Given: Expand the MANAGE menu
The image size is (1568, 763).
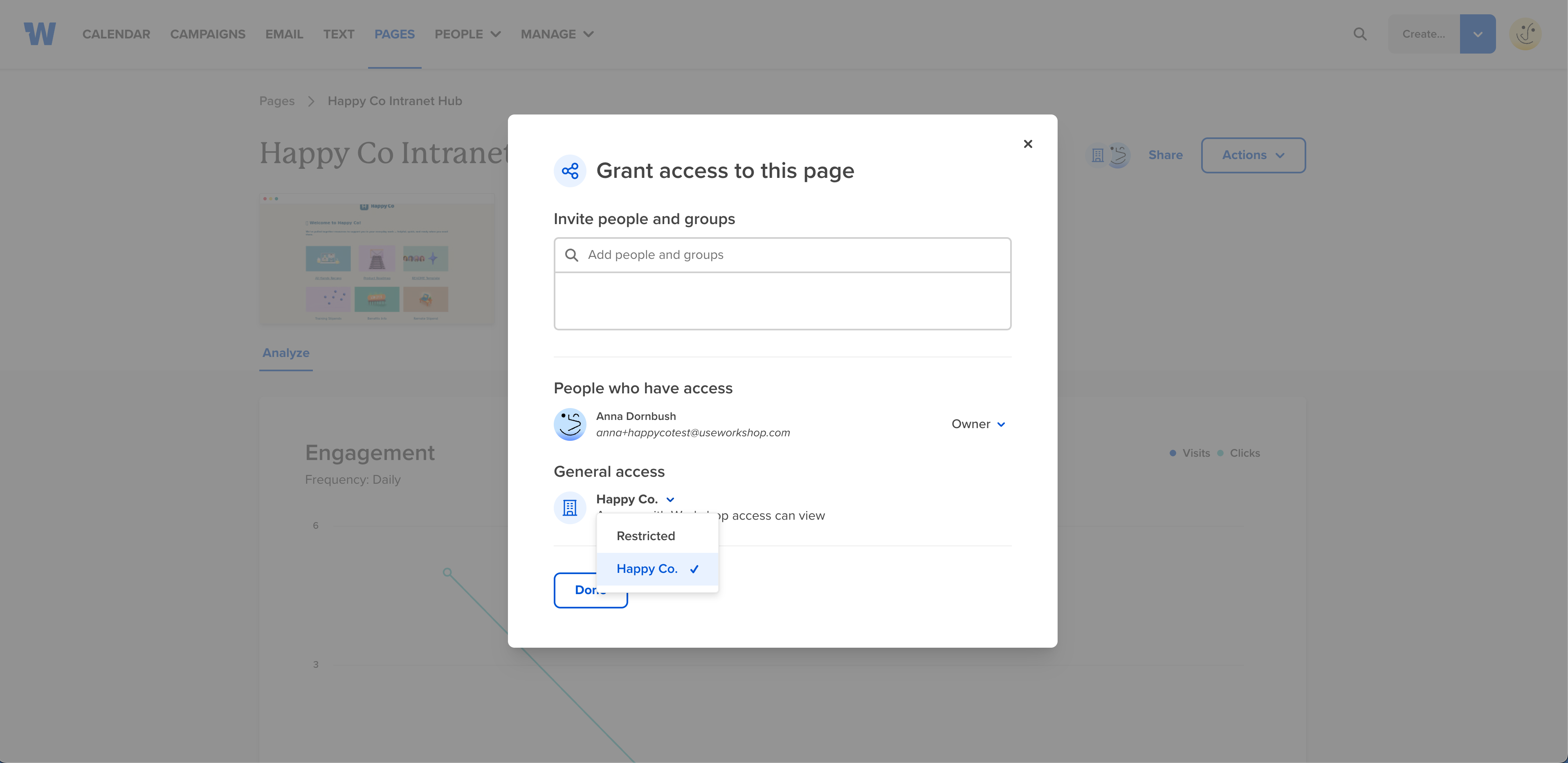Looking at the screenshot, I should pos(557,34).
